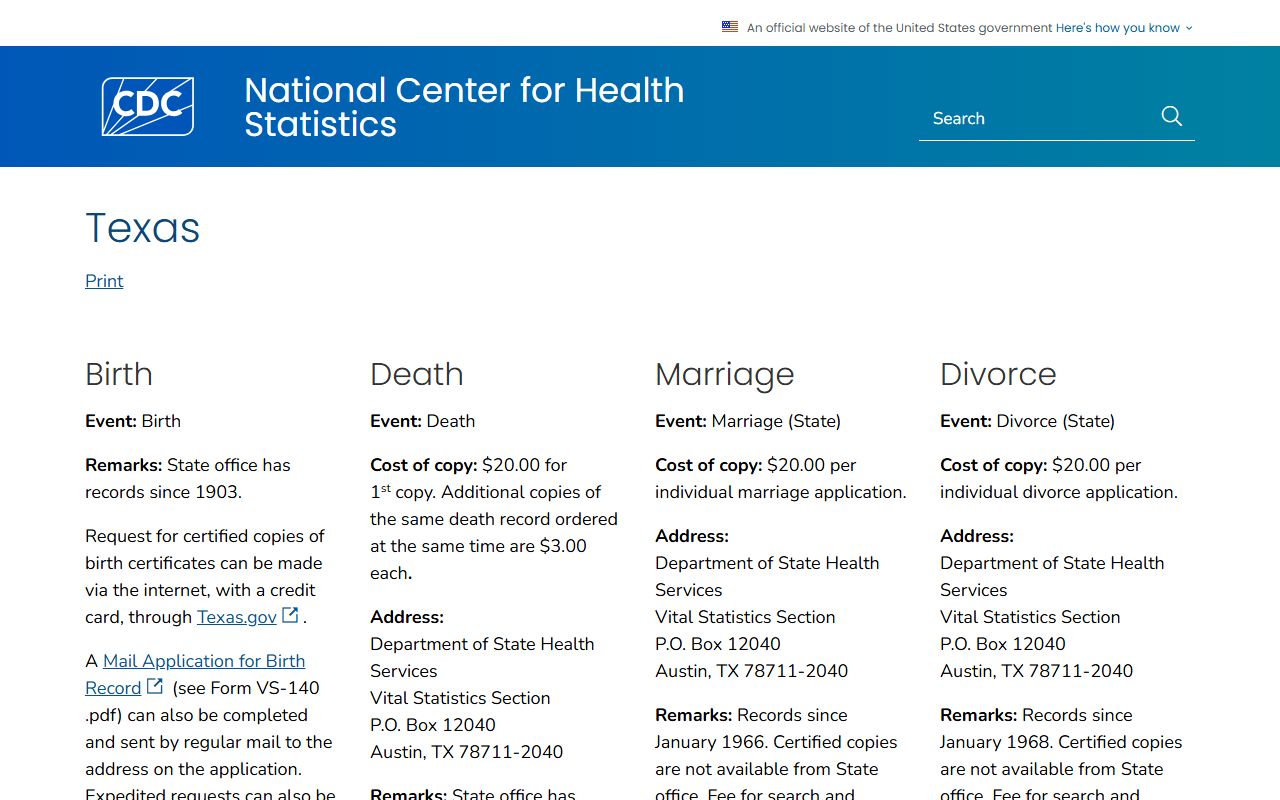Select the Marriage section heading
This screenshot has height=800, width=1280.
coord(724,374)
